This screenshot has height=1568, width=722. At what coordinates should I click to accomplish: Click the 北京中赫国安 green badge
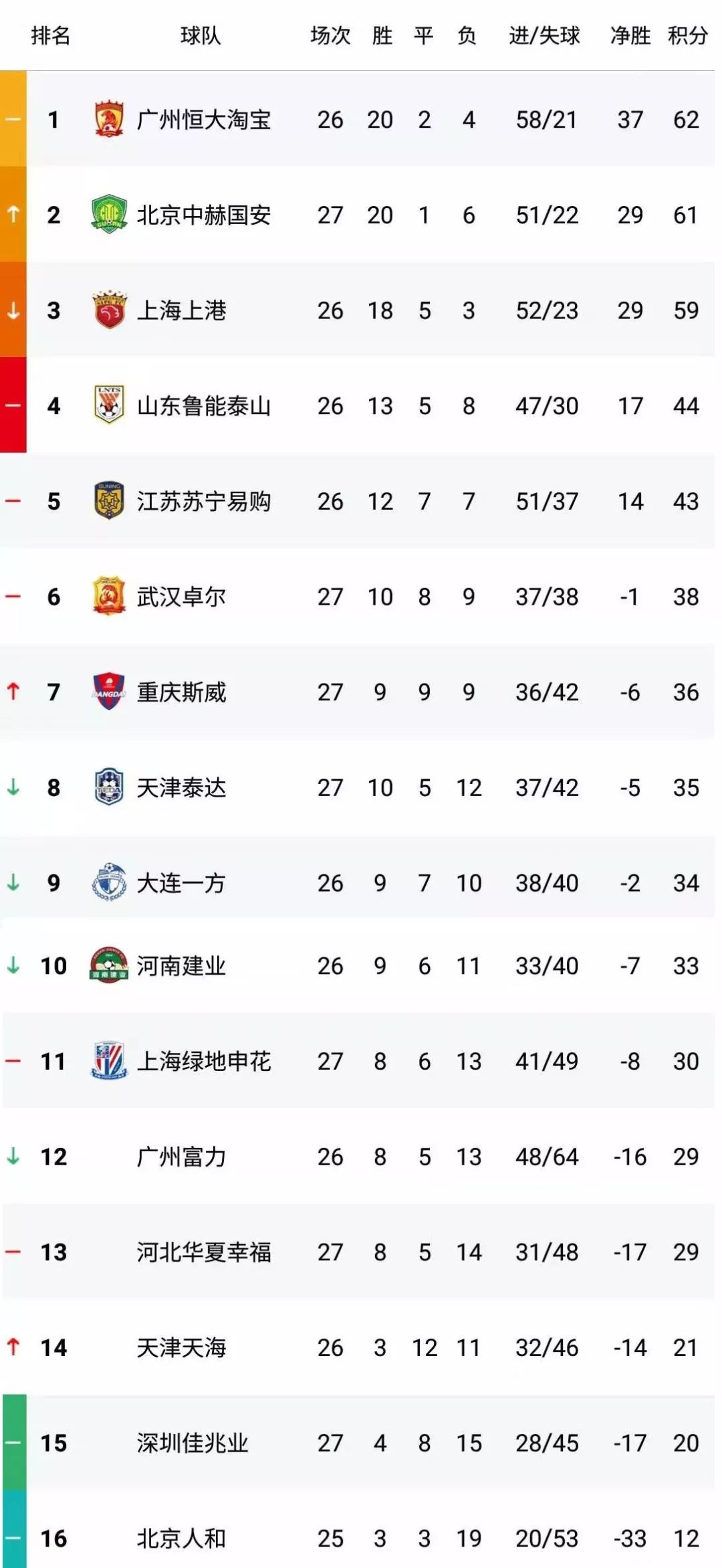109,215
